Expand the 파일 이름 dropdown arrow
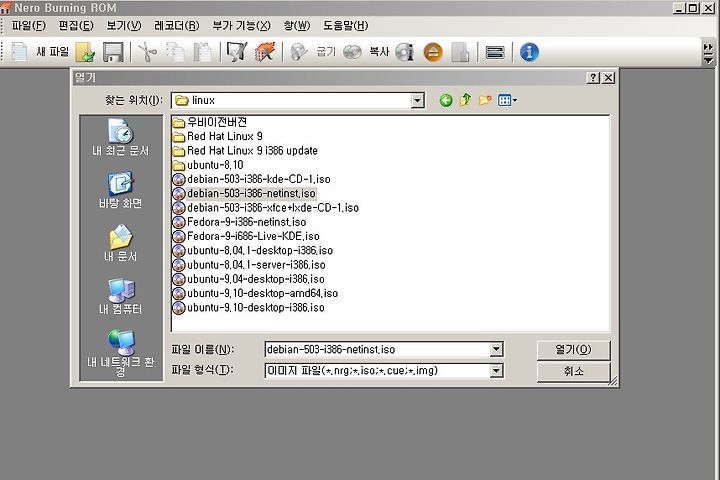 tap(496, 350)
